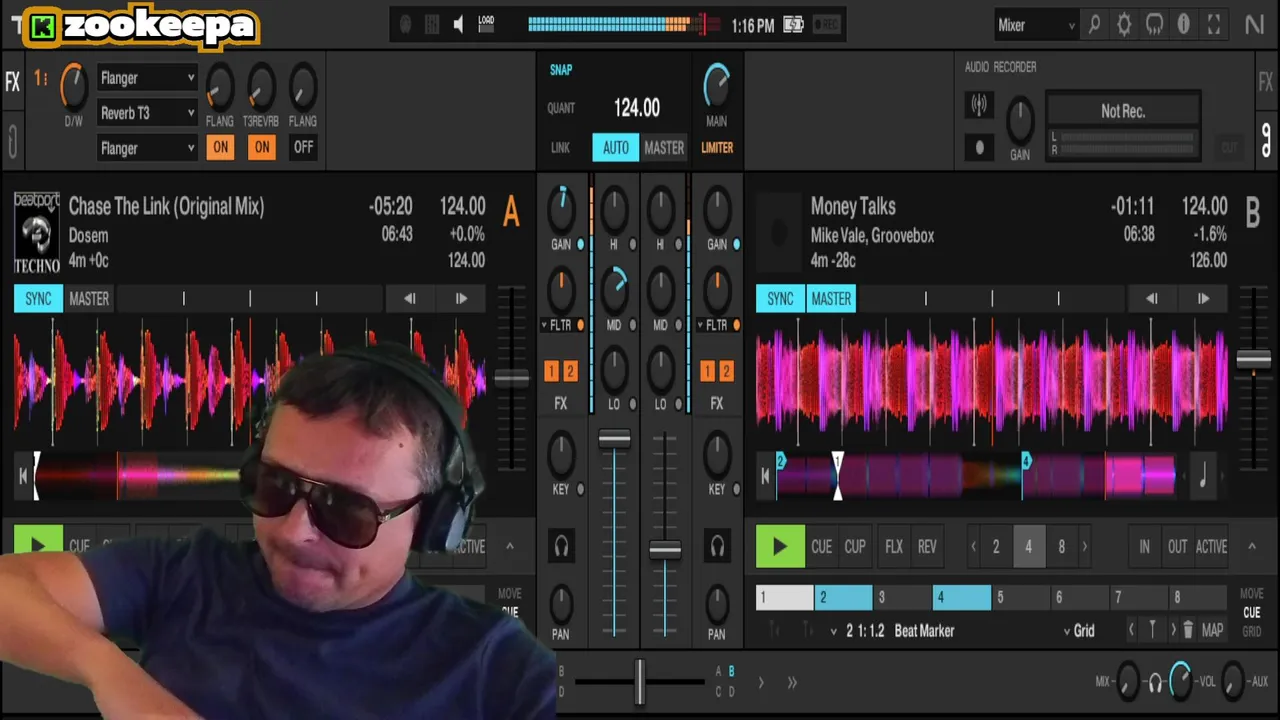The height and width of the screenshot is (720, 1280).
Task: Click the CUE button on Deck B
Action: coord(822,547)
